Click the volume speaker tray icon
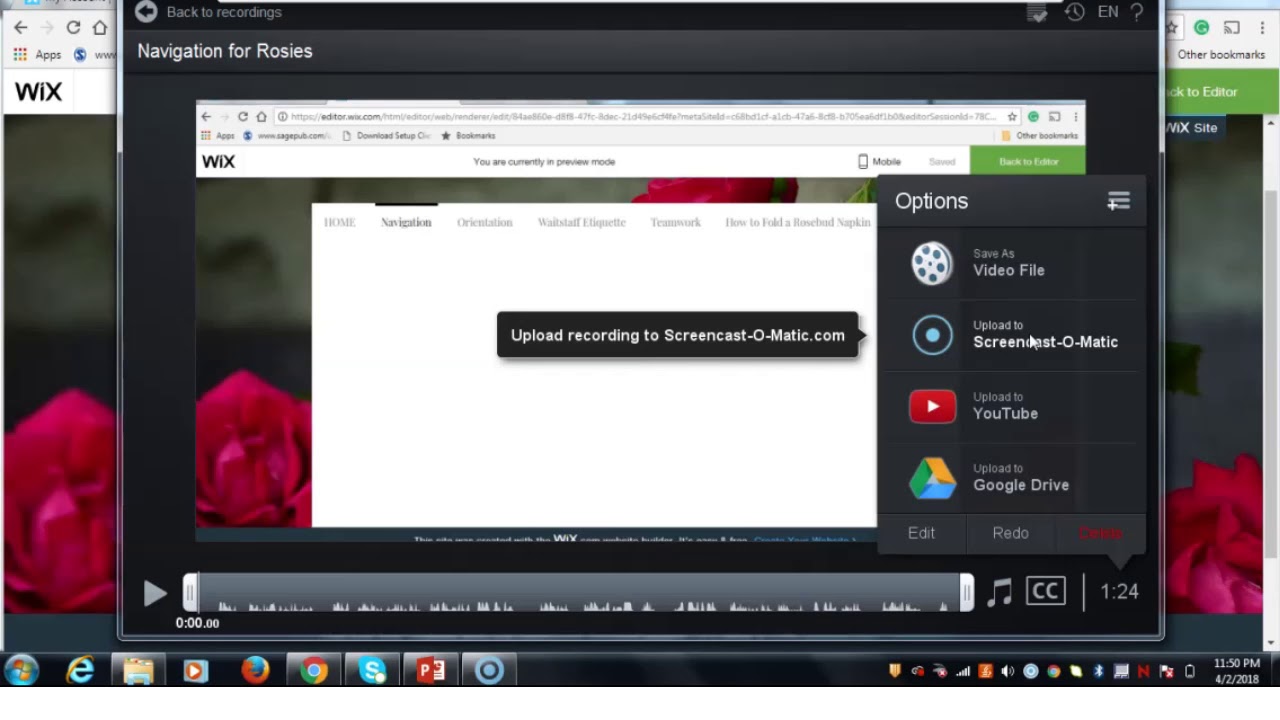The width and height of the screenshot is (1280, 720). tap(1008, 672)
